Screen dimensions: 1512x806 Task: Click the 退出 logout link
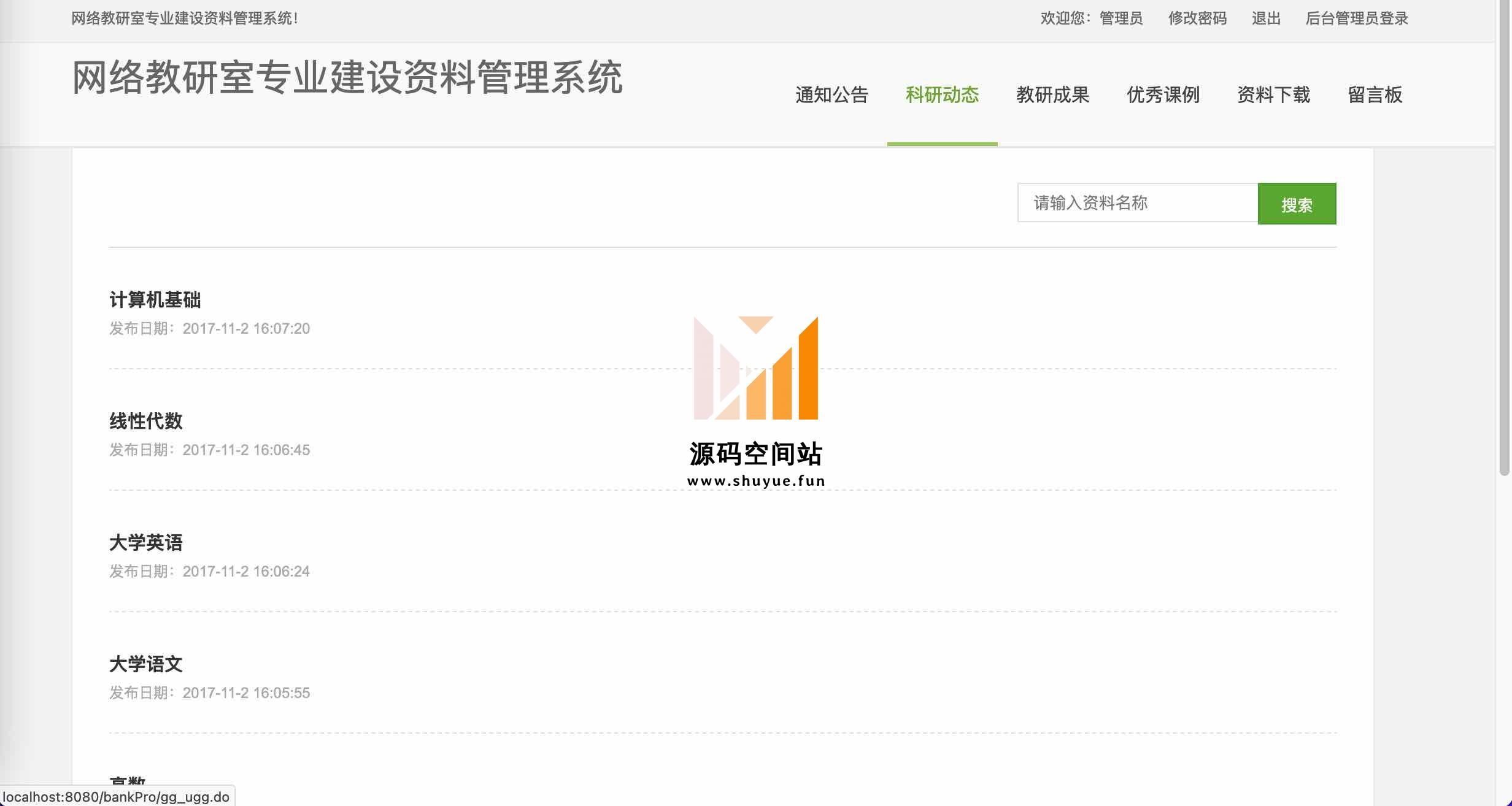pyautogui.click(x=1266, y=18)
